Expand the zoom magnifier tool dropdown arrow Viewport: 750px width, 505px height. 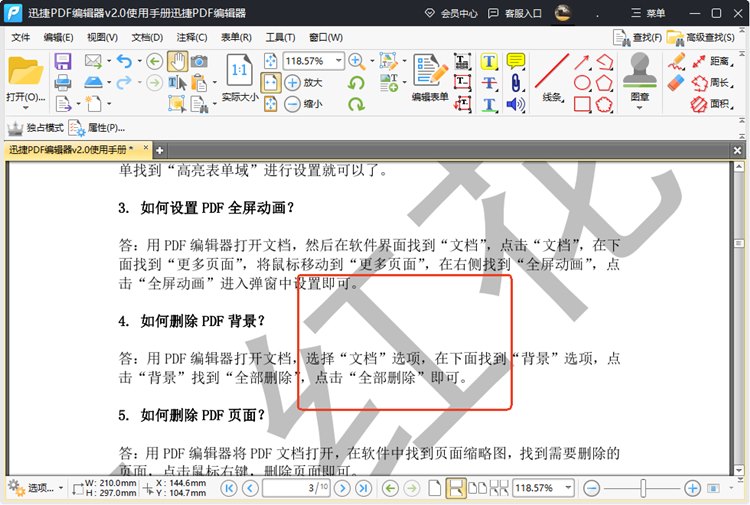pos(372,61)
